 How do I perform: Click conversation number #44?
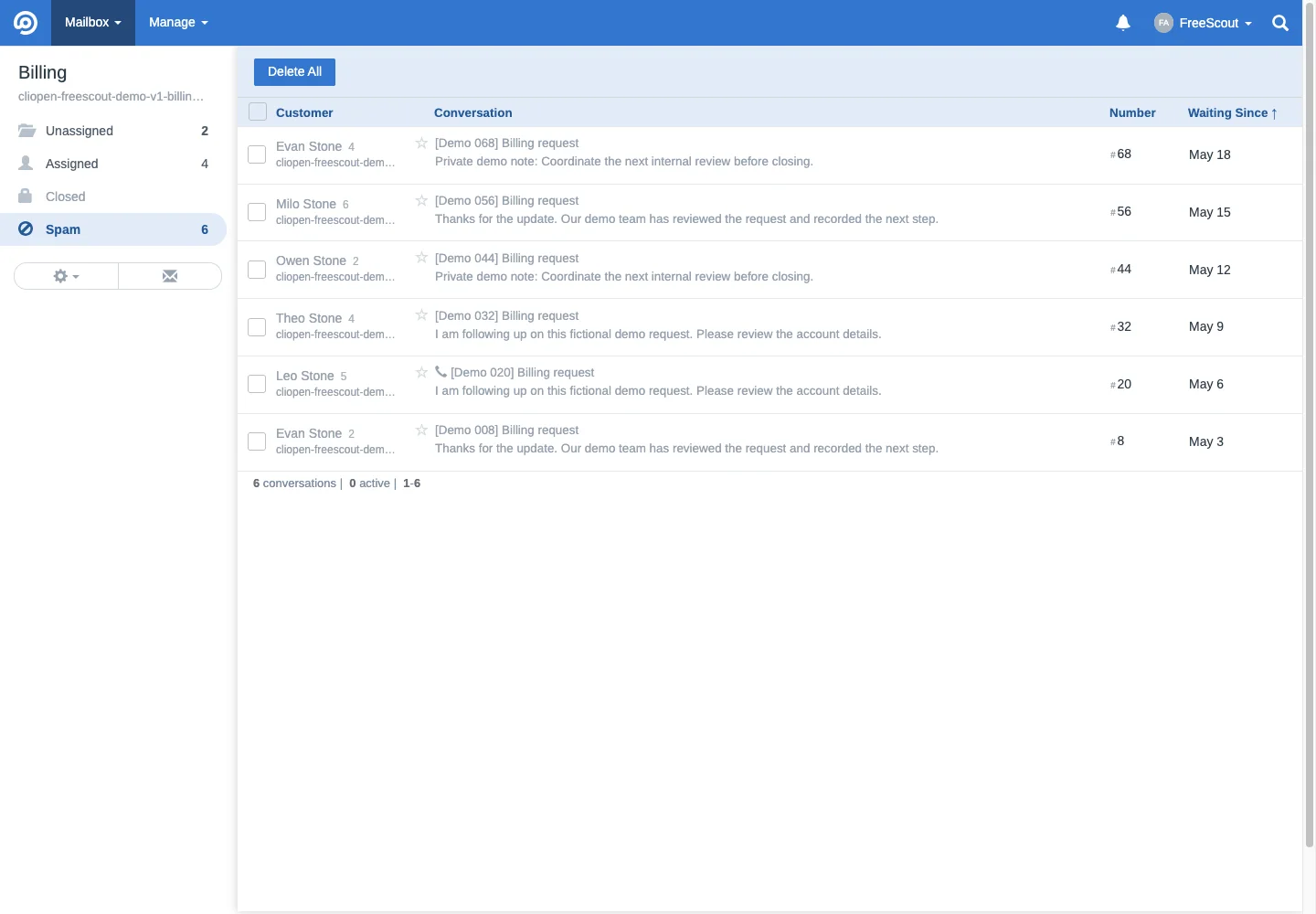tap(1120, 270)
